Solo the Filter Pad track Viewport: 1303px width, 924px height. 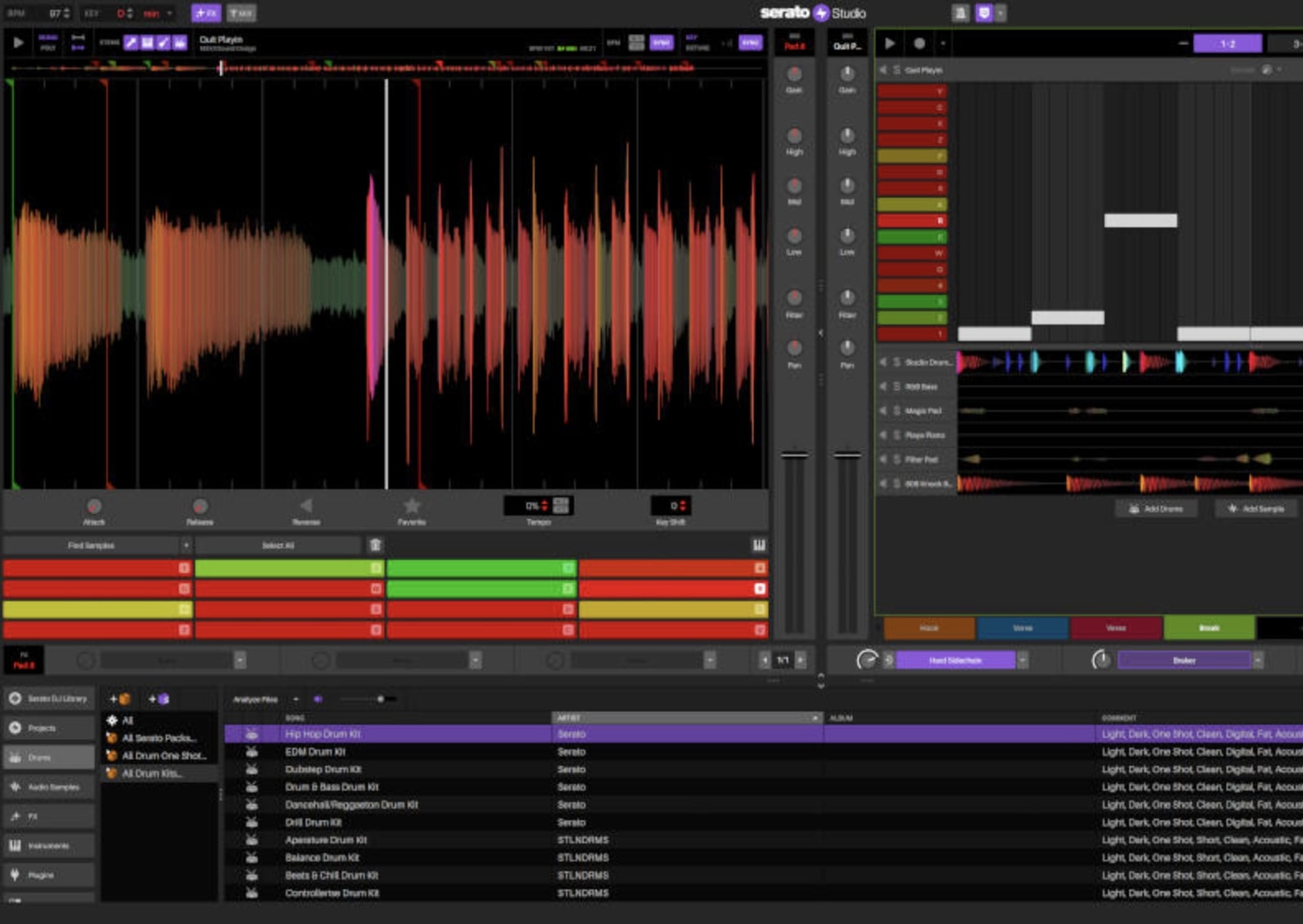coord(896,460)
